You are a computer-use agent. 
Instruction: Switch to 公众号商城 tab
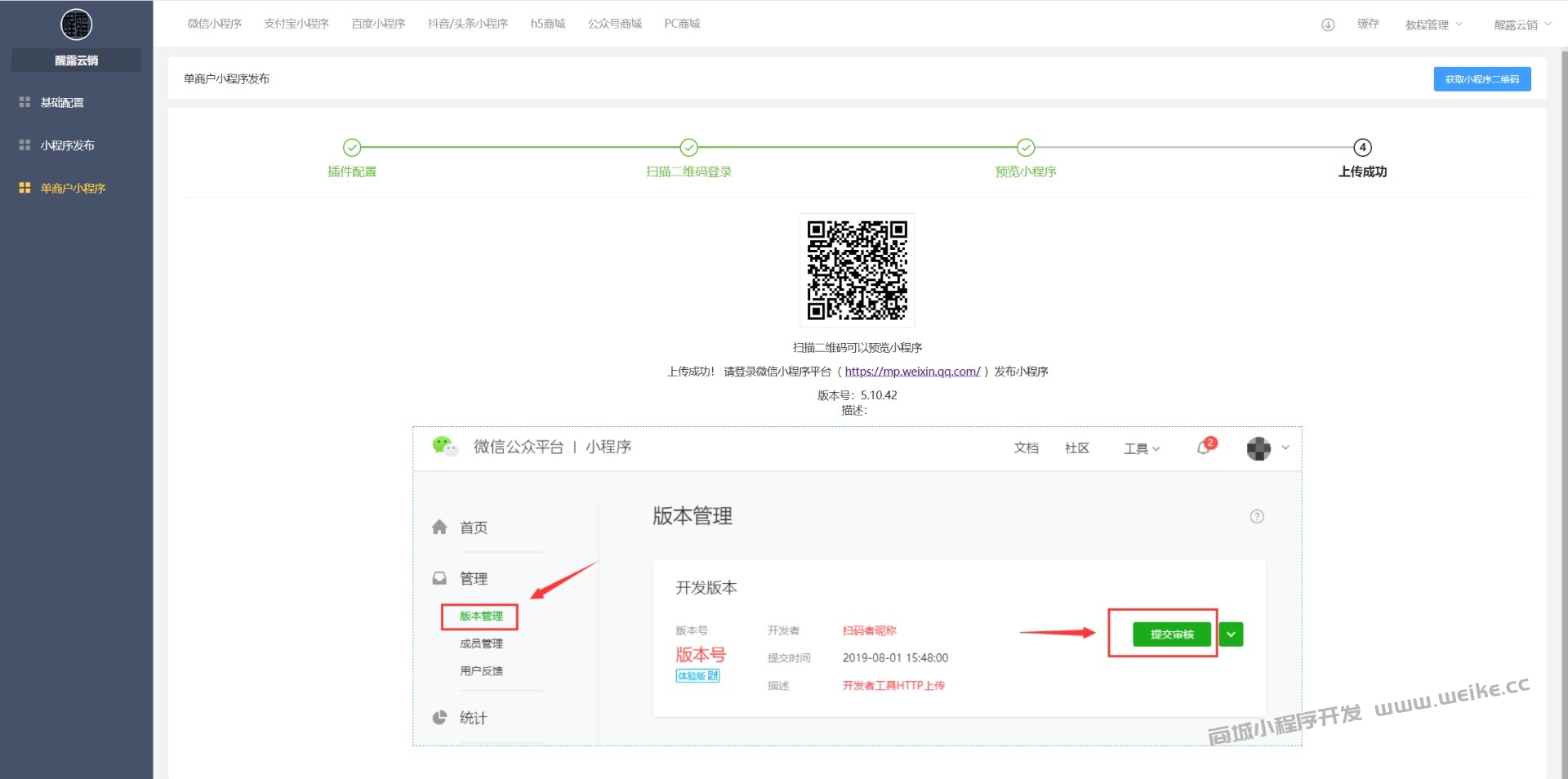[615, 24]
